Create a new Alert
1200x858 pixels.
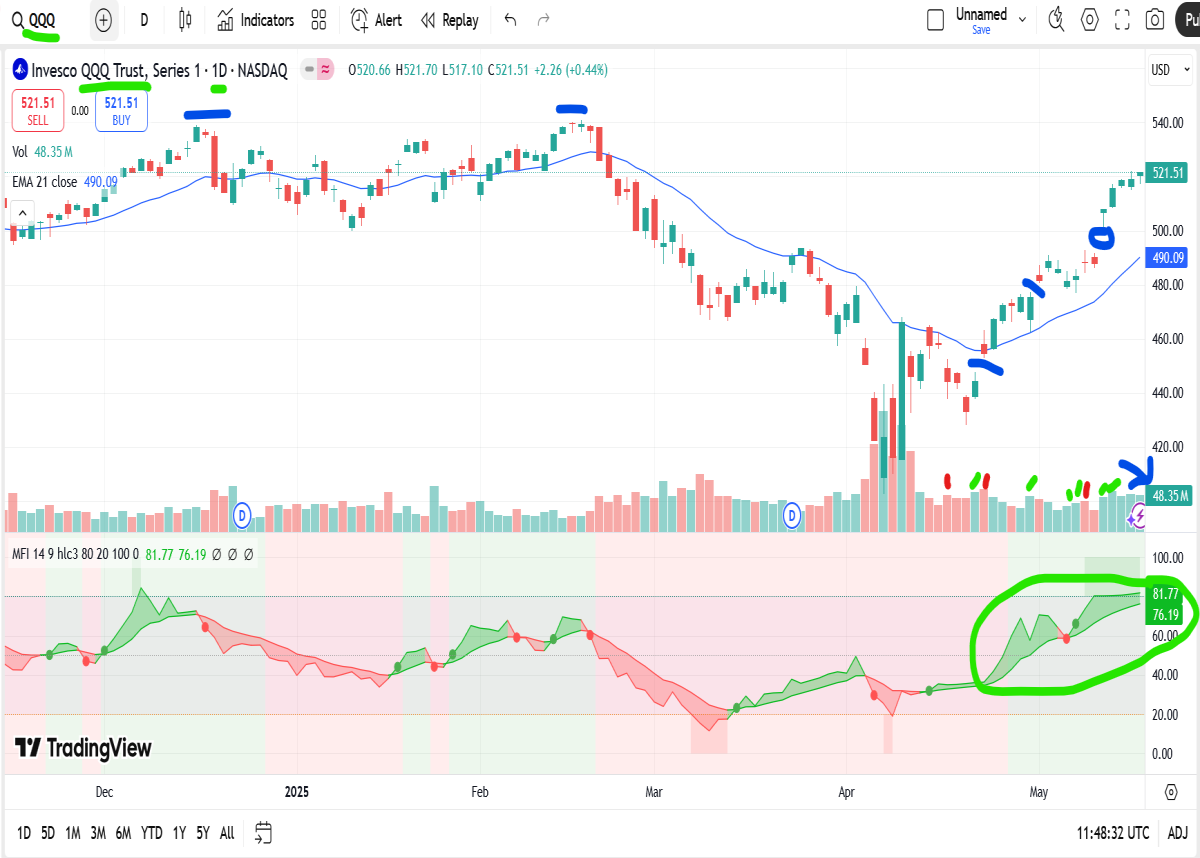pyautogui.click(x=376, y=20)
